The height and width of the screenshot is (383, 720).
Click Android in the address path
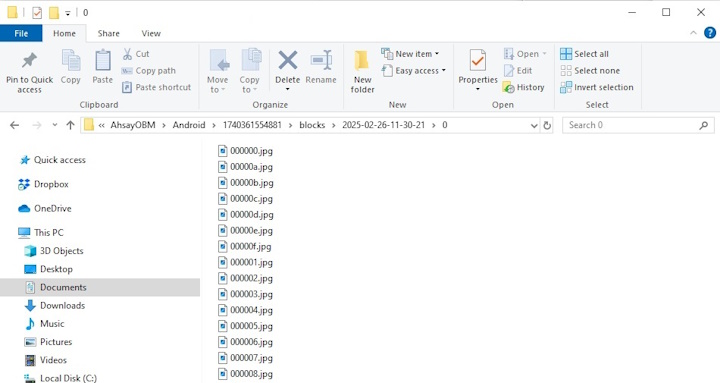point(189,125)
